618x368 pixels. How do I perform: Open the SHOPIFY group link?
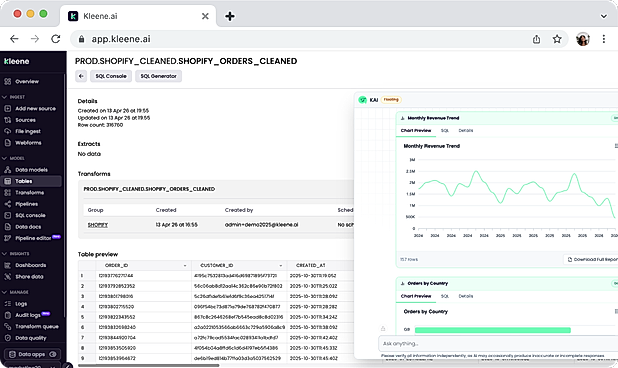pos(98,225)
